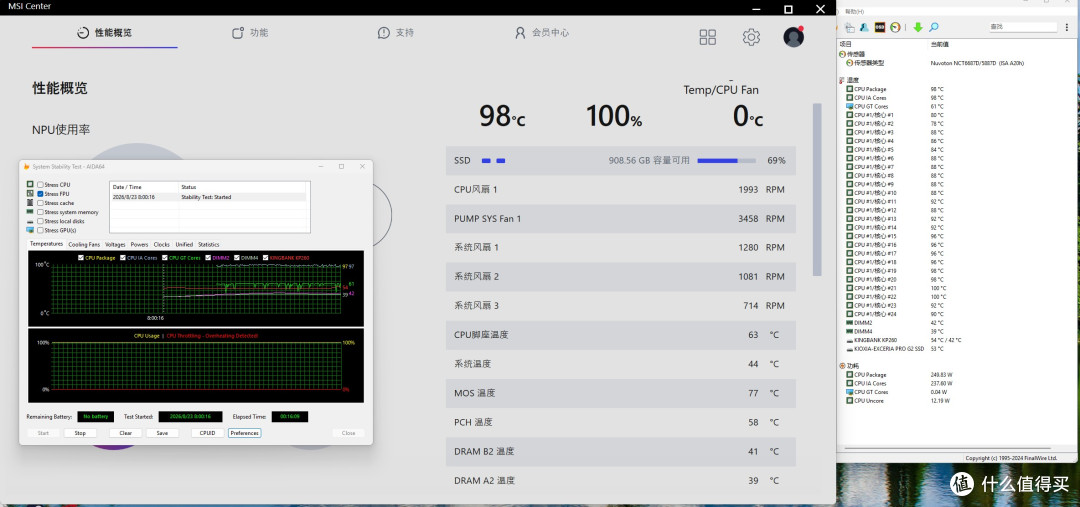Switch to the Voltages tab
1080x507 pixels.
pyautogui.click(x=115, y=245)
